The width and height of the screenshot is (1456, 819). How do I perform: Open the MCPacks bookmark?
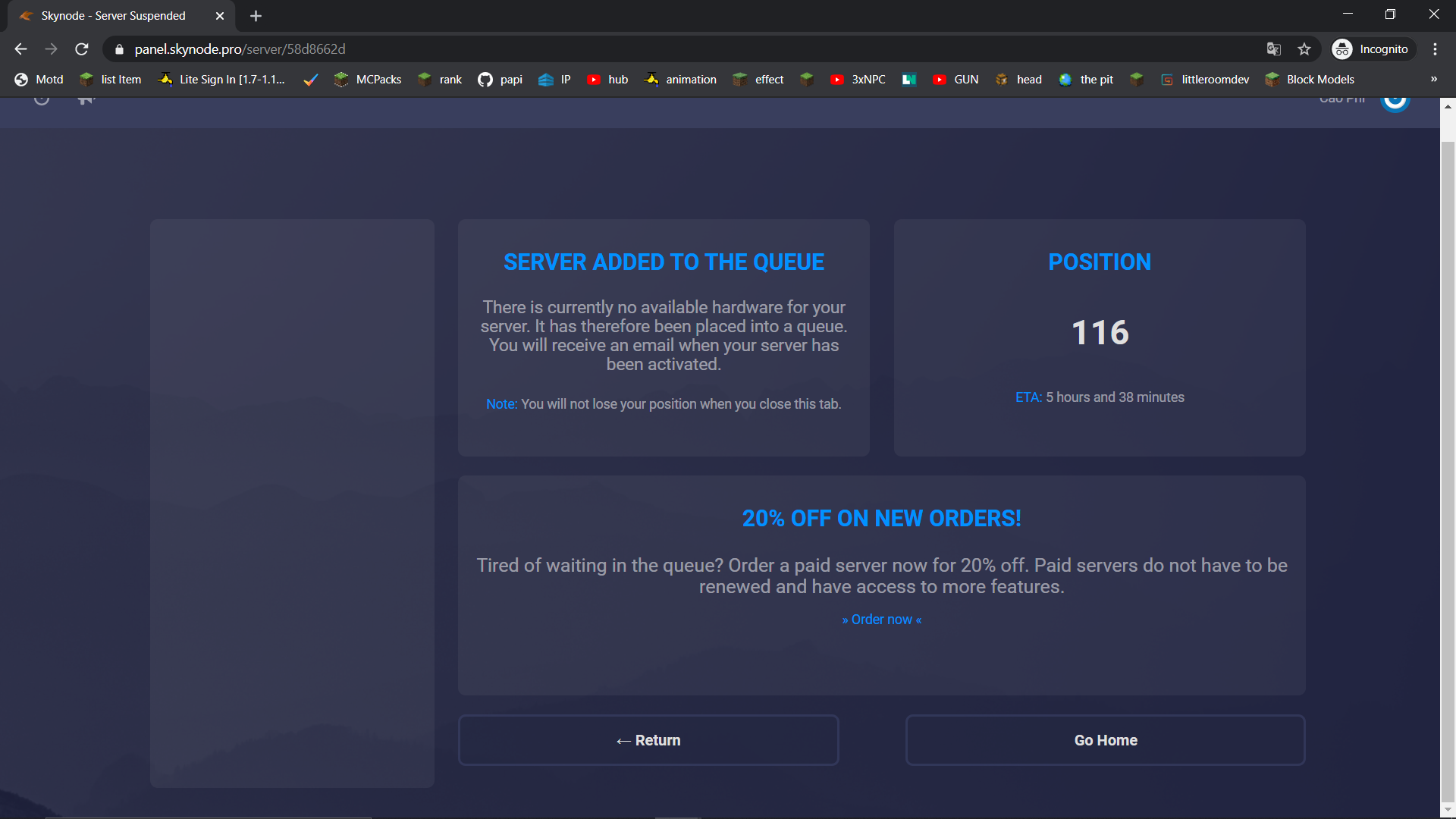click(x=369, y=80)
